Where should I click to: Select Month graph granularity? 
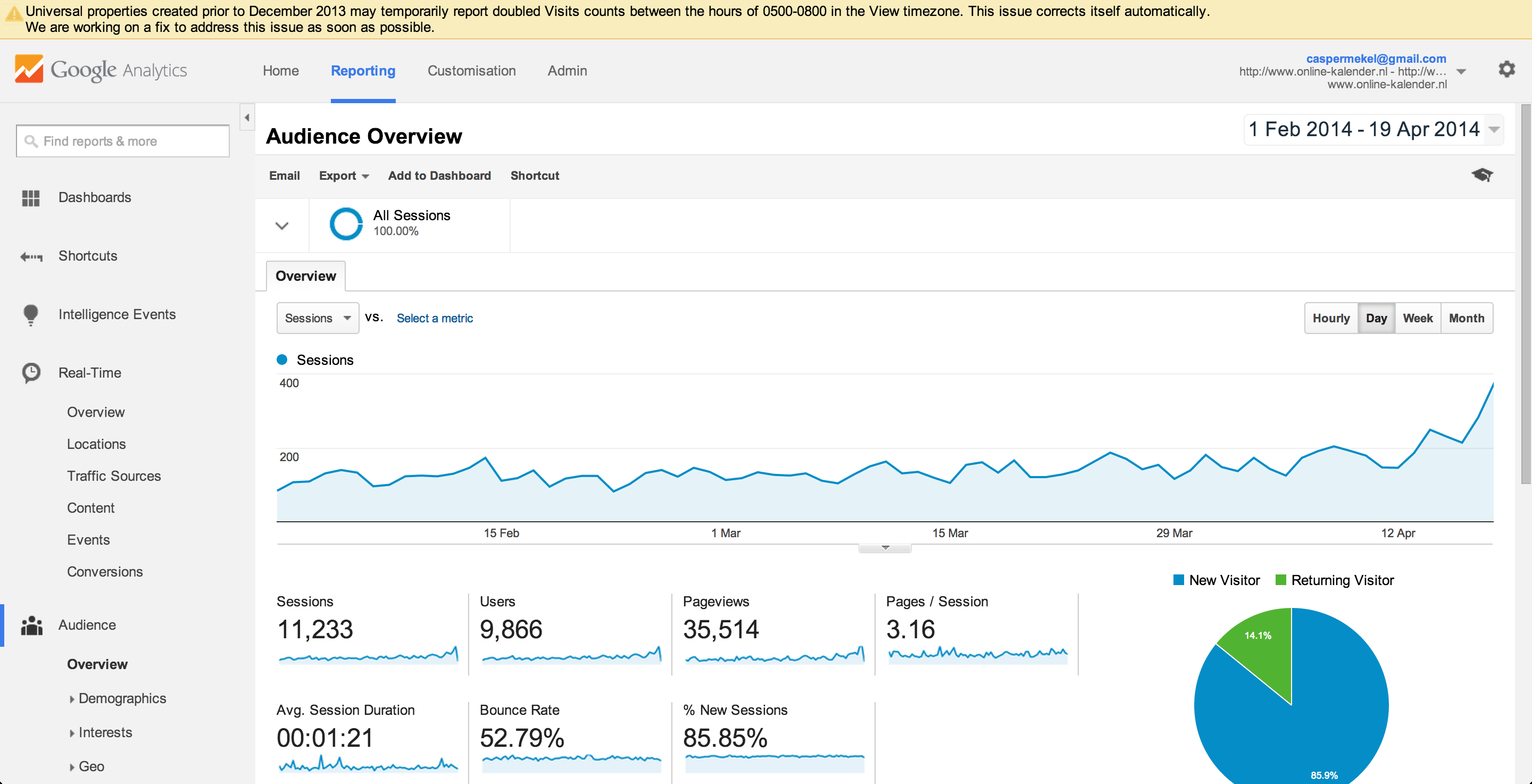pos(1467,318)
